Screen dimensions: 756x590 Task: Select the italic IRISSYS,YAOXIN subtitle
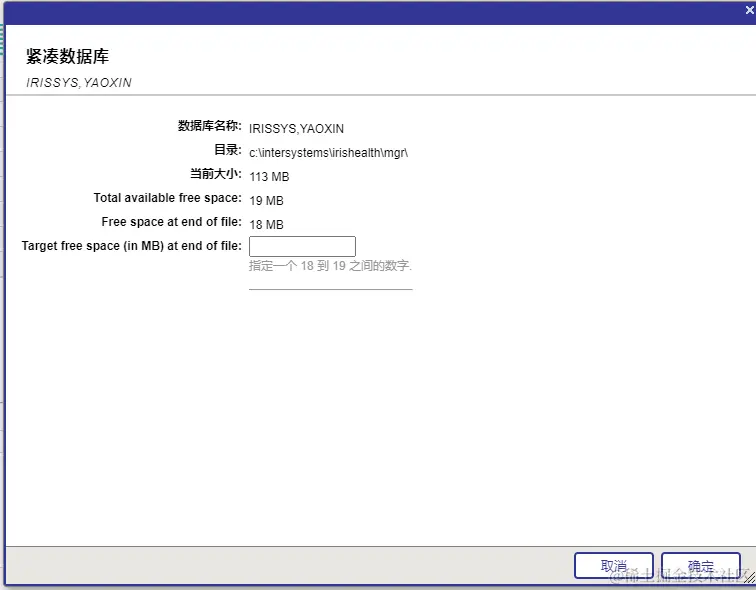pos(79,83)
